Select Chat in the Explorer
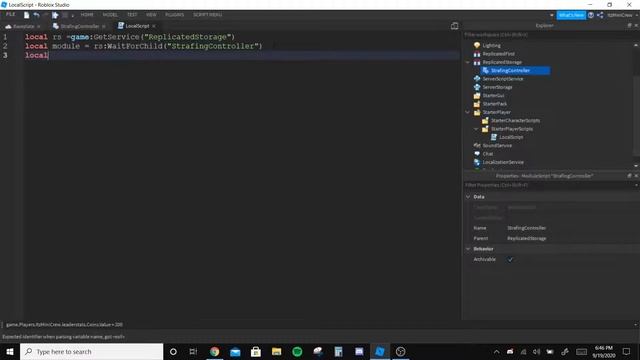Screen dimensions: 640x360 tap(488, 154)
